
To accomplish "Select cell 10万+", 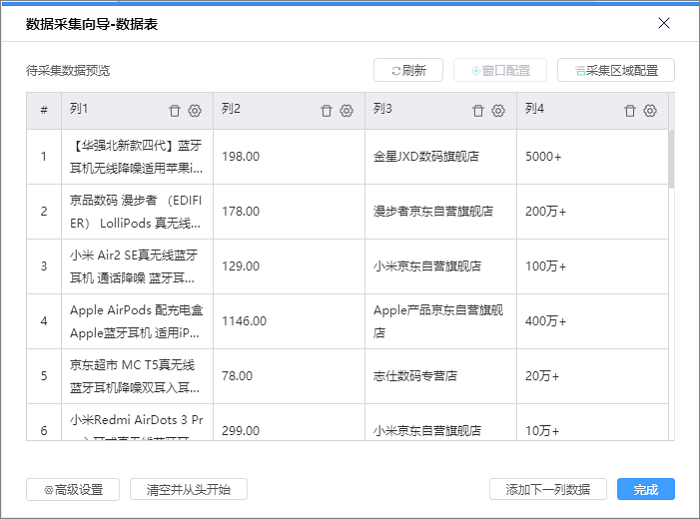I will pos(592,422).
